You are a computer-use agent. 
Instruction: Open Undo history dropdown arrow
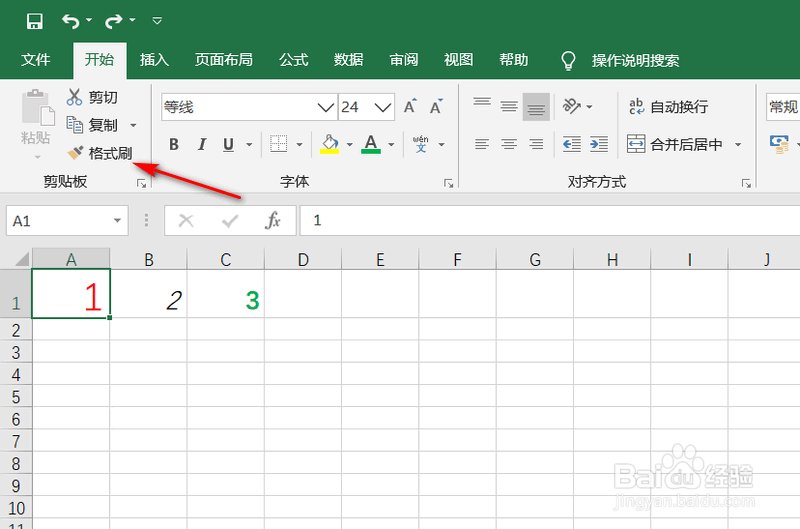(x=89, y=20)
